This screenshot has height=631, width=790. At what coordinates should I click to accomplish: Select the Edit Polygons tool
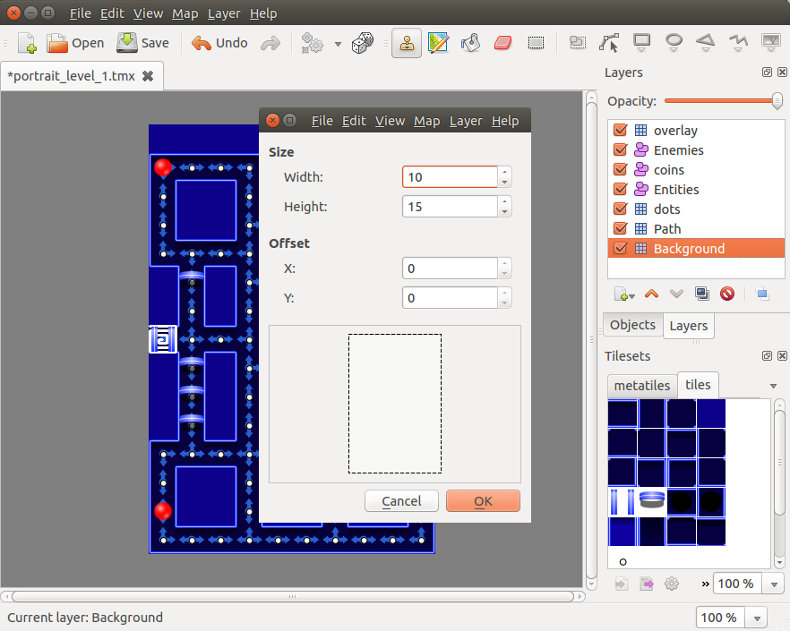coord(609,43)
